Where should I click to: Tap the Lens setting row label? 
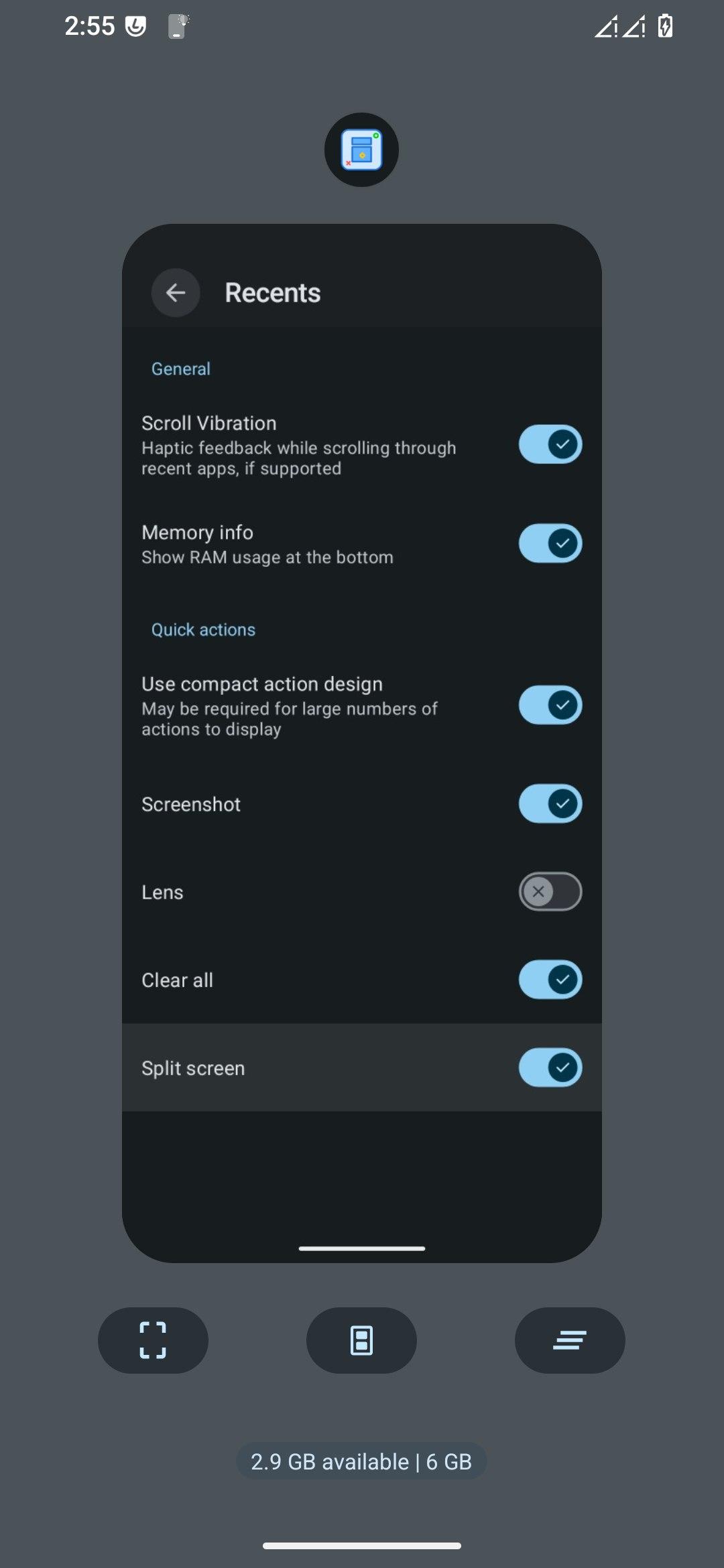(x=162, y=893)
